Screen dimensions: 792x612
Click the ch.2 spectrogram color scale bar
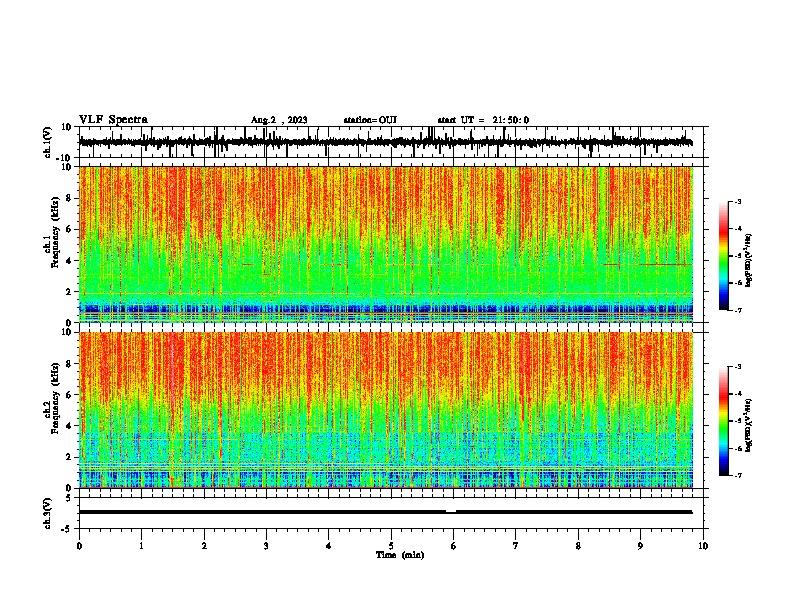coord(724,421)
